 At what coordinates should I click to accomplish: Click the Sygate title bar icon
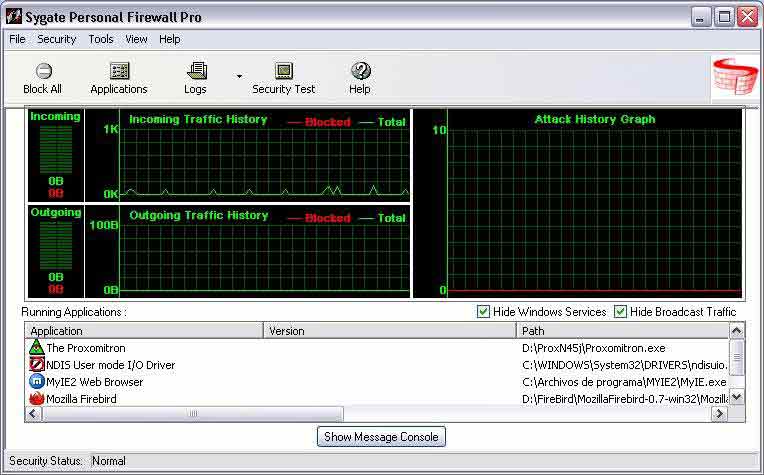[14, 17]
